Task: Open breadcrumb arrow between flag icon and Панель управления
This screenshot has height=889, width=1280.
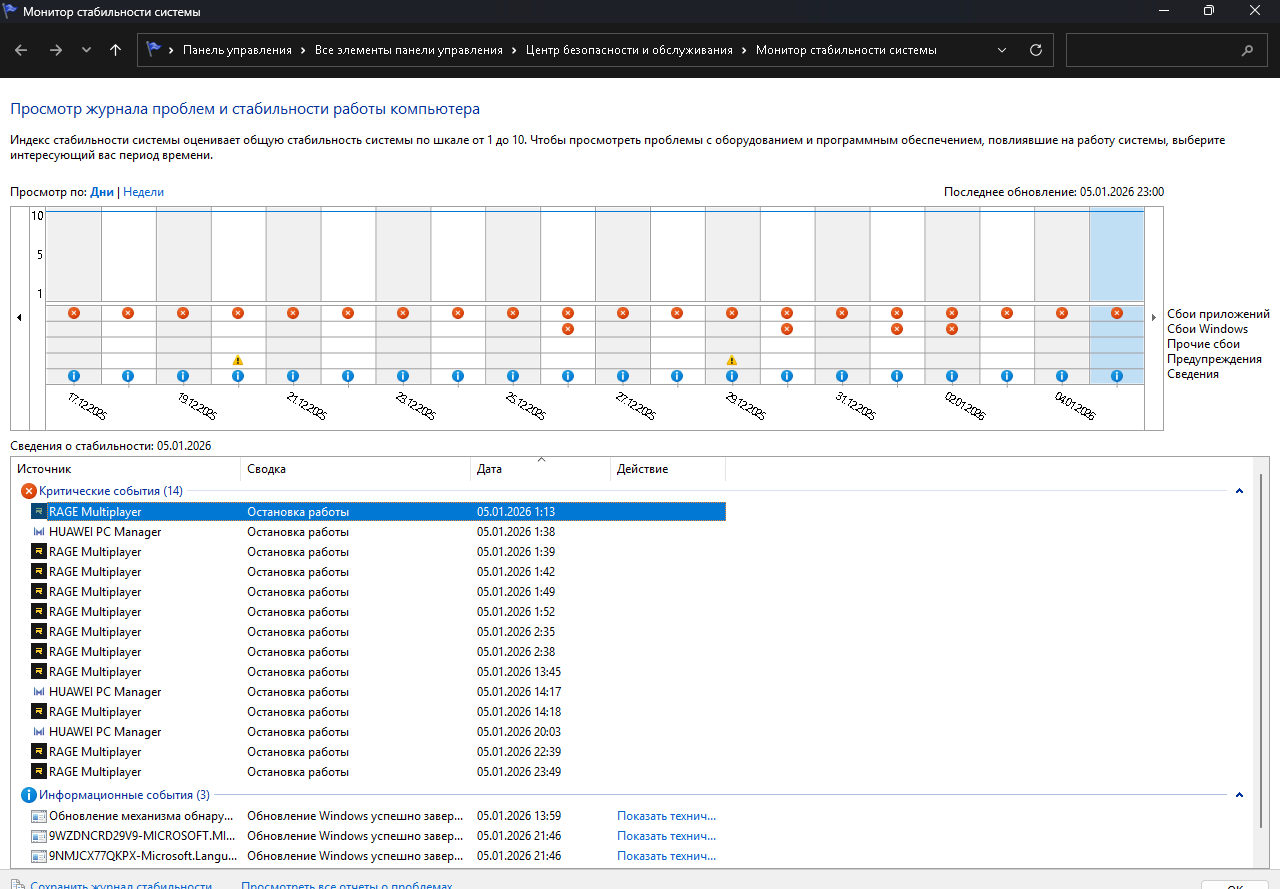Action: tap(172, 50)
